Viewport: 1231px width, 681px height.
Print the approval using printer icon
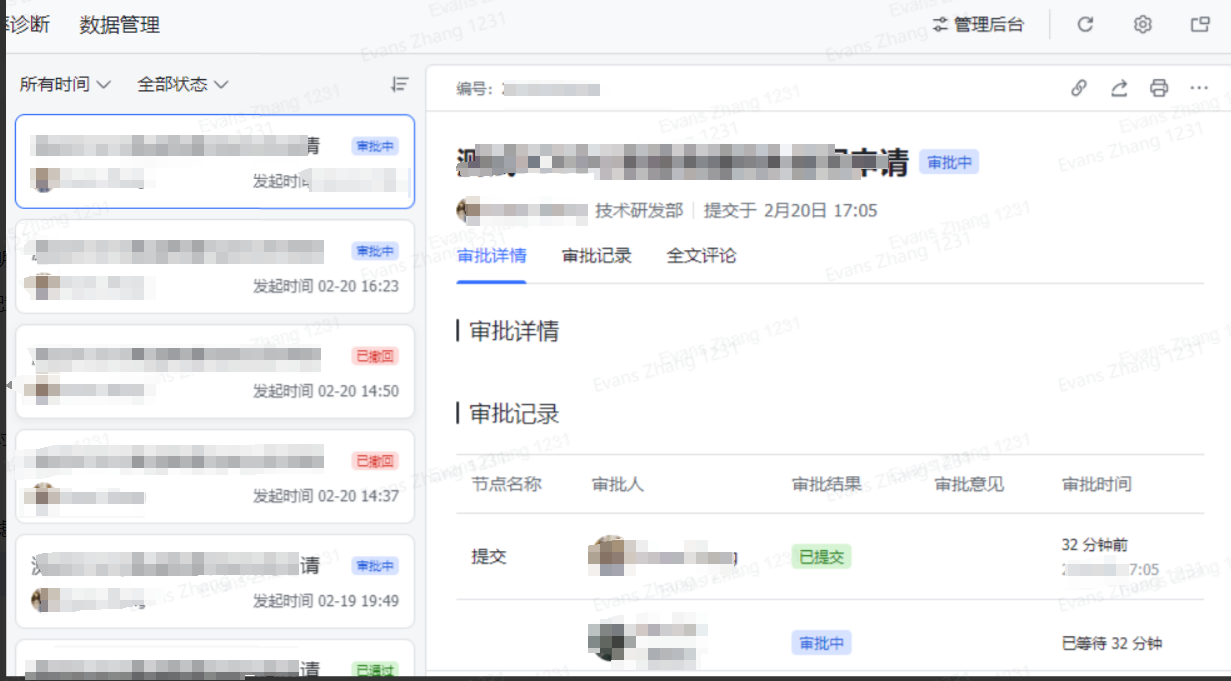point(1159,88)
